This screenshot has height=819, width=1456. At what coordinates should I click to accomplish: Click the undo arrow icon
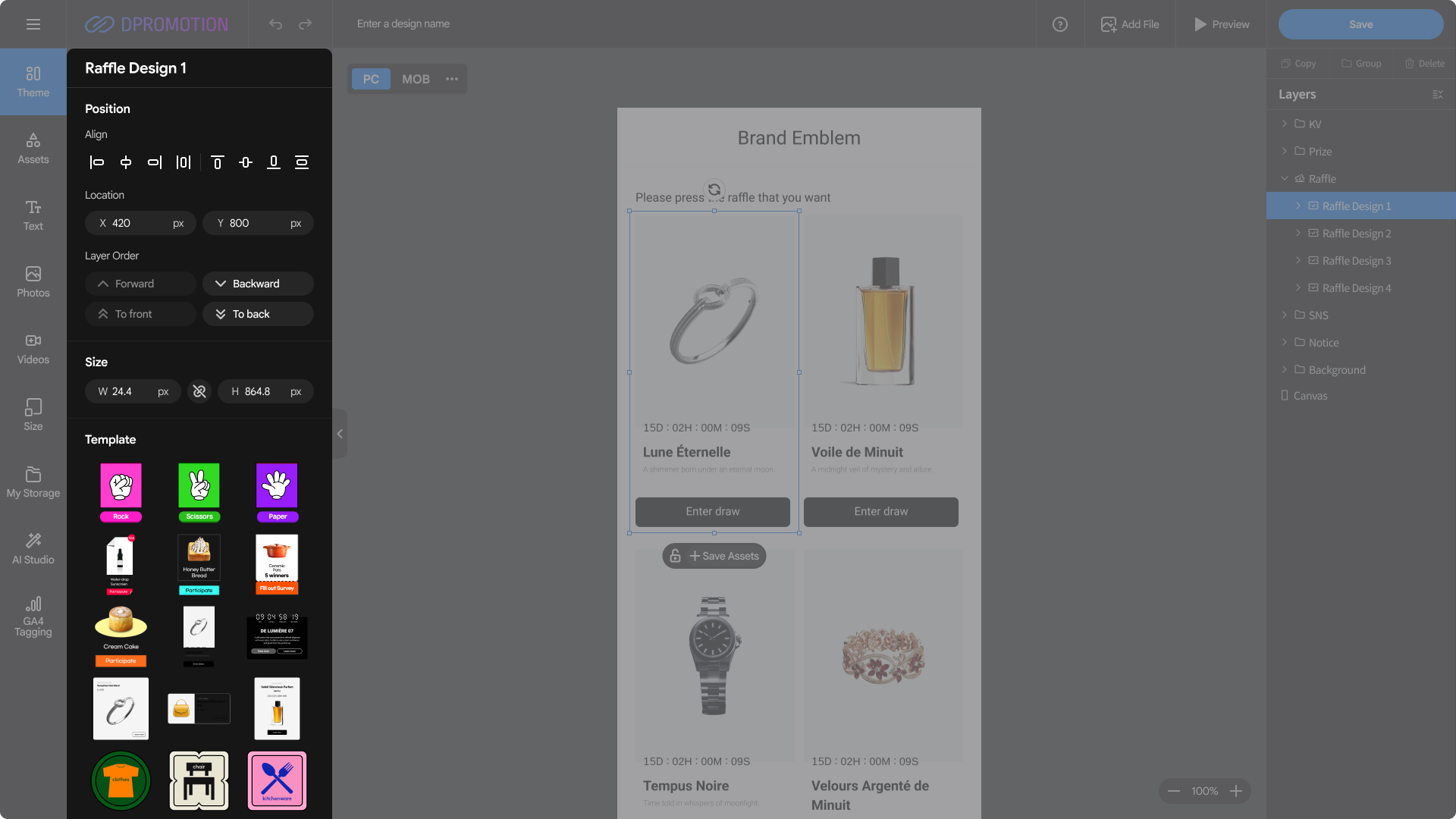275,24
